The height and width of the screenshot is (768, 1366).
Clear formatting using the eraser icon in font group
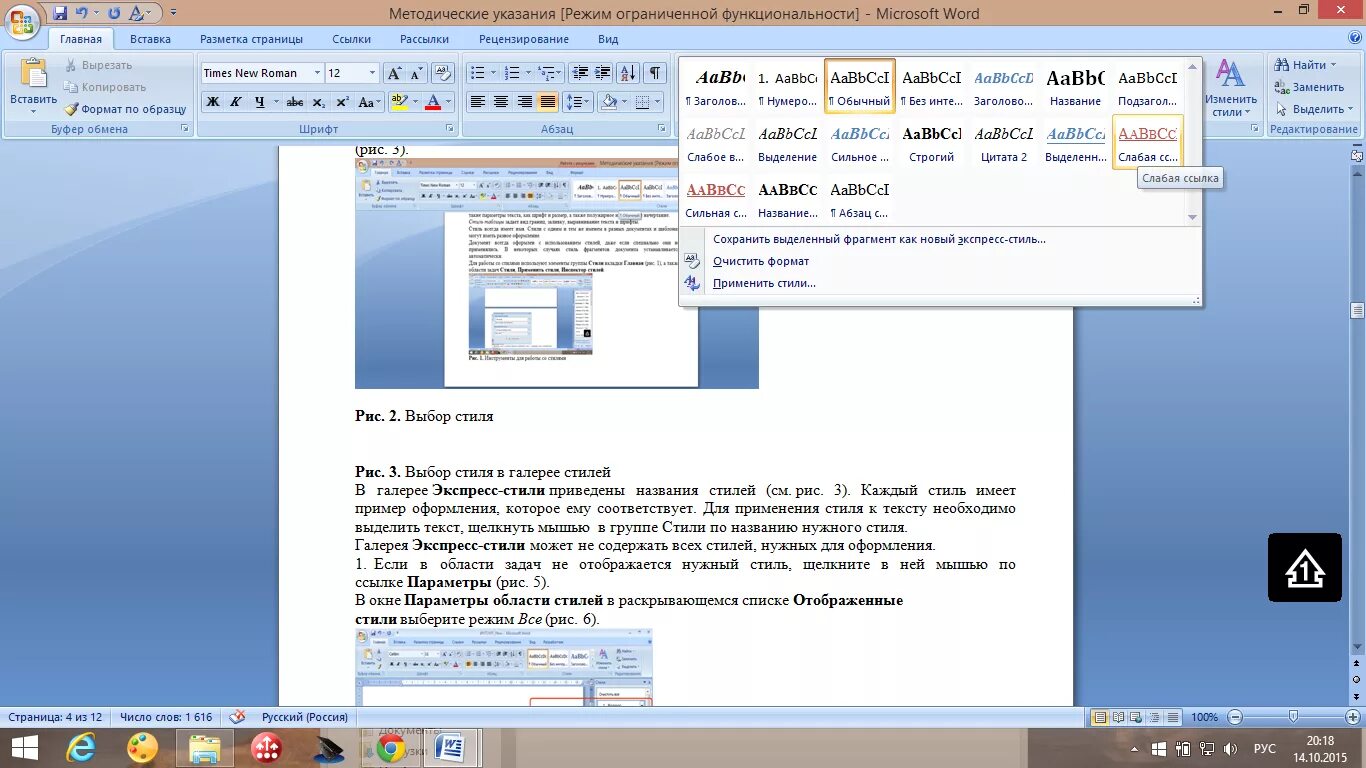pos(443,73)
